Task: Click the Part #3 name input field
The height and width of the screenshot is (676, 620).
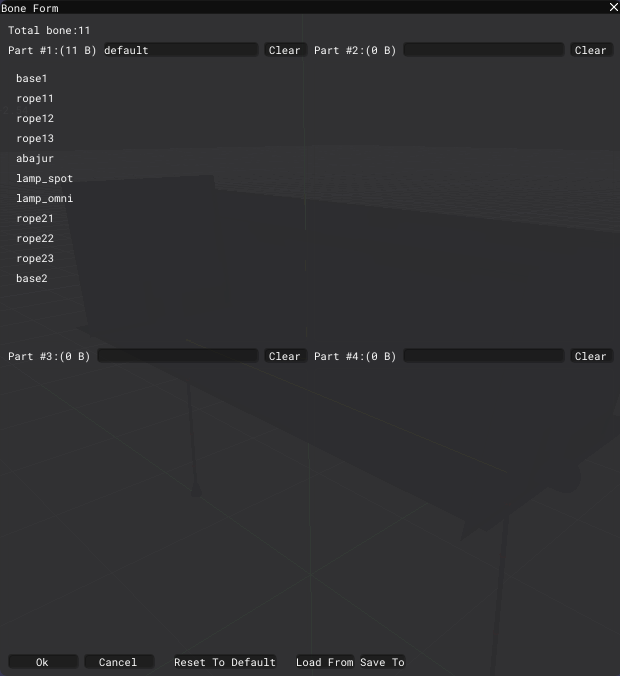Action: (x=177, y=356)
